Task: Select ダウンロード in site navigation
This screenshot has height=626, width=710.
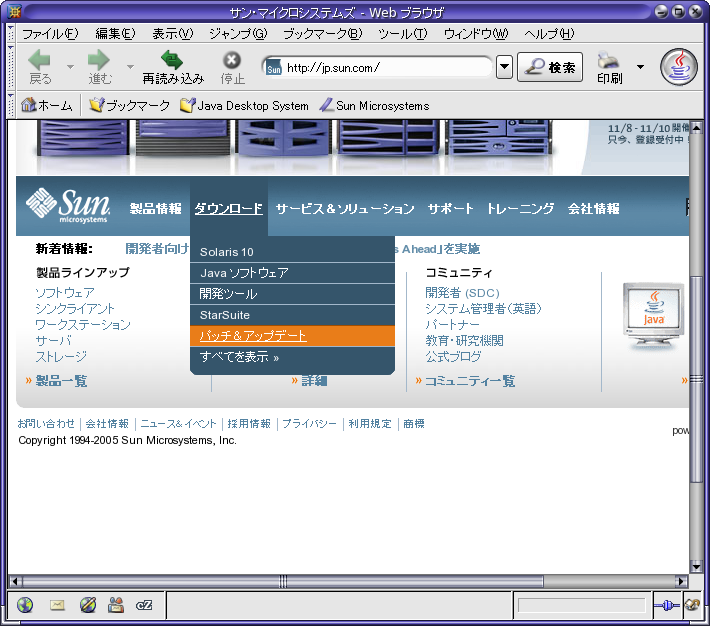Action: pyautogui.click(x=229, y=208)
